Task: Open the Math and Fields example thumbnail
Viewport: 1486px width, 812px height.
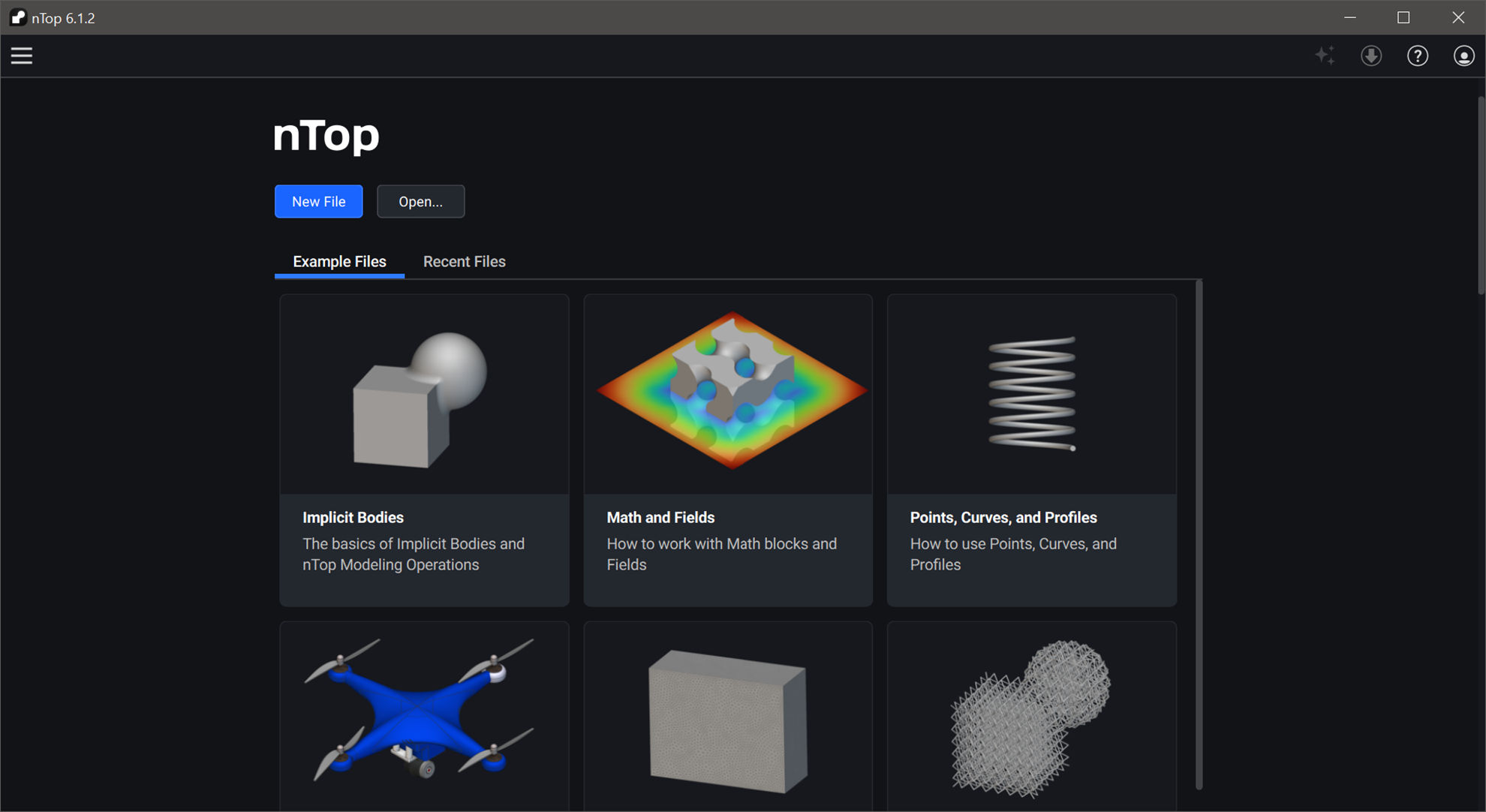Action: 728,395
